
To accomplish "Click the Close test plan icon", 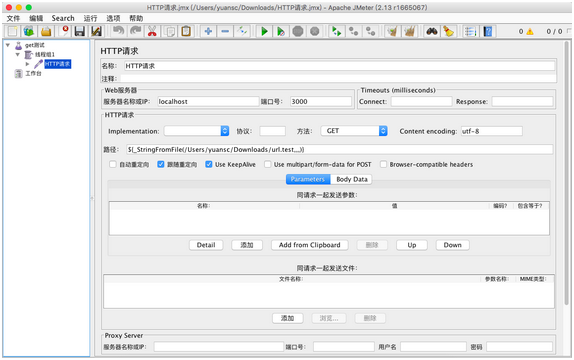I will point(64,31).
